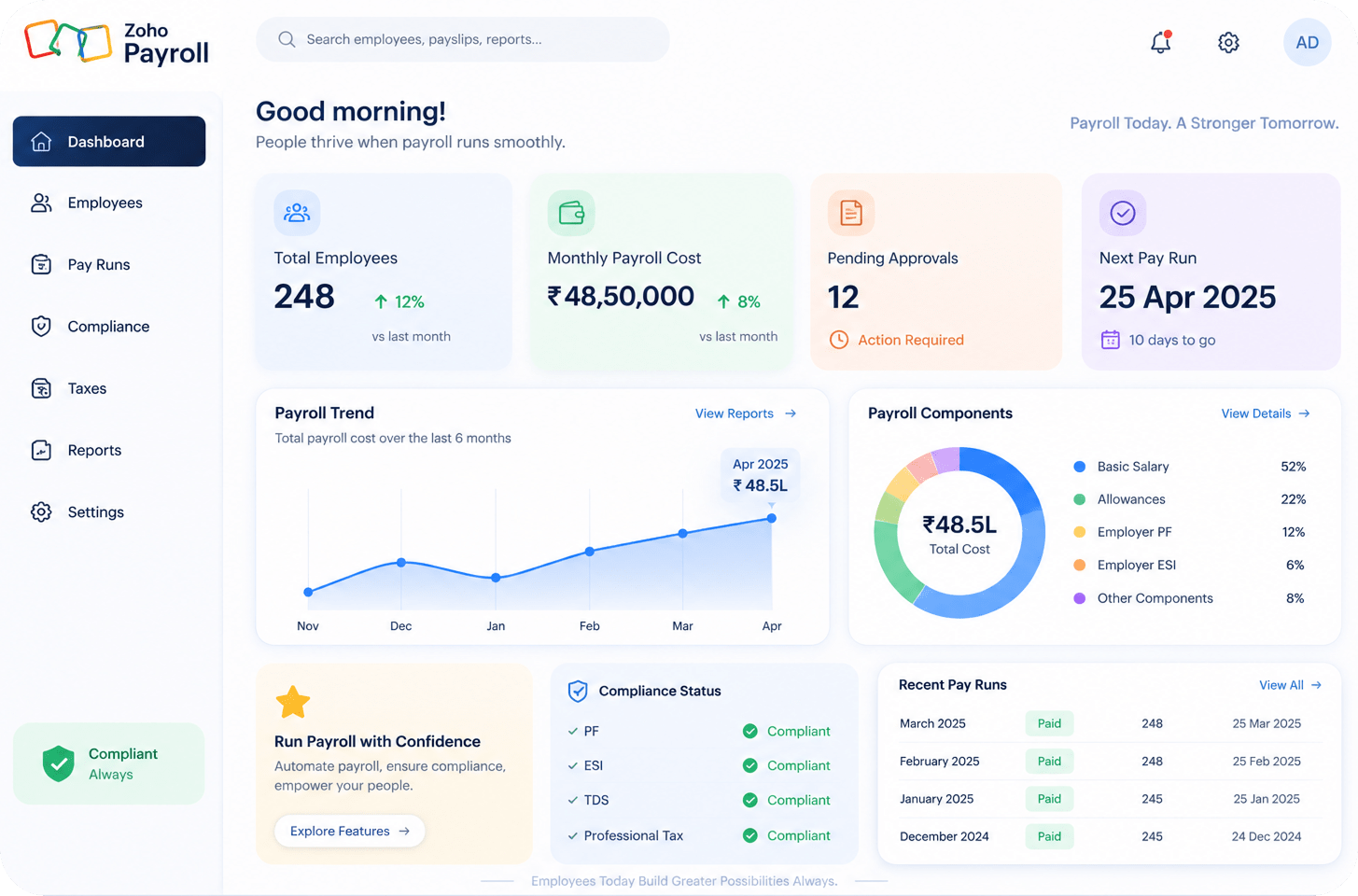Click the Total Employees people icon
The image size is (1358, 896).
point(297,213)
